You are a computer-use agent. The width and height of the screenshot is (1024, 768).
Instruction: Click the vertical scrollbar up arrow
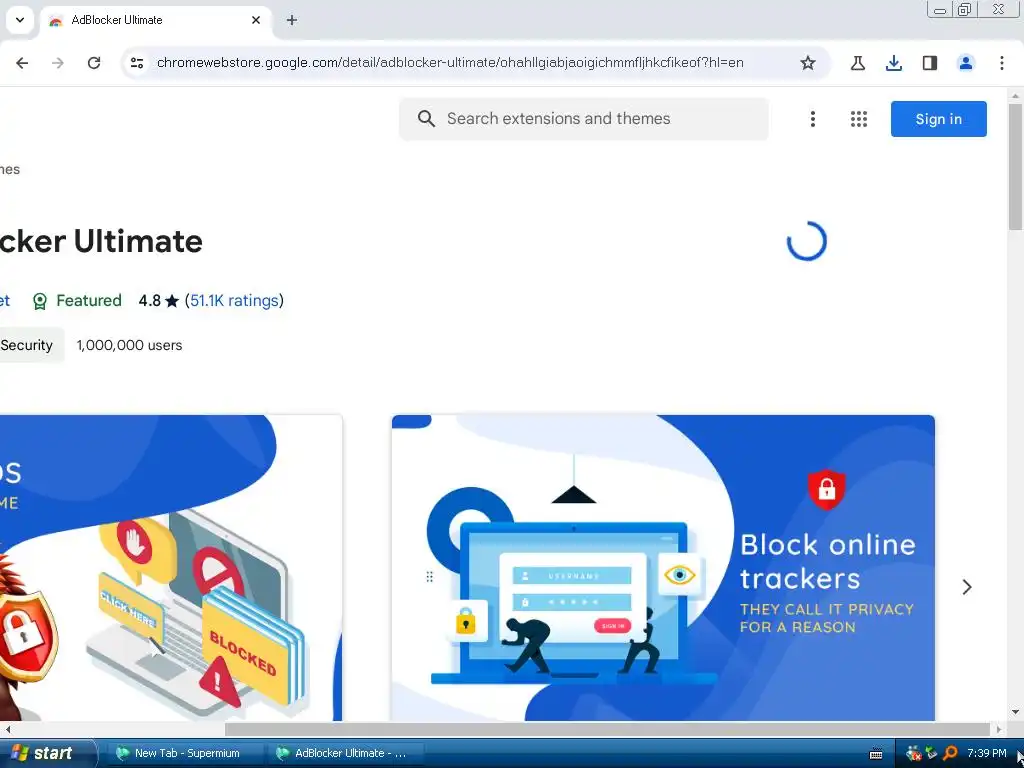pos(1016,96)
